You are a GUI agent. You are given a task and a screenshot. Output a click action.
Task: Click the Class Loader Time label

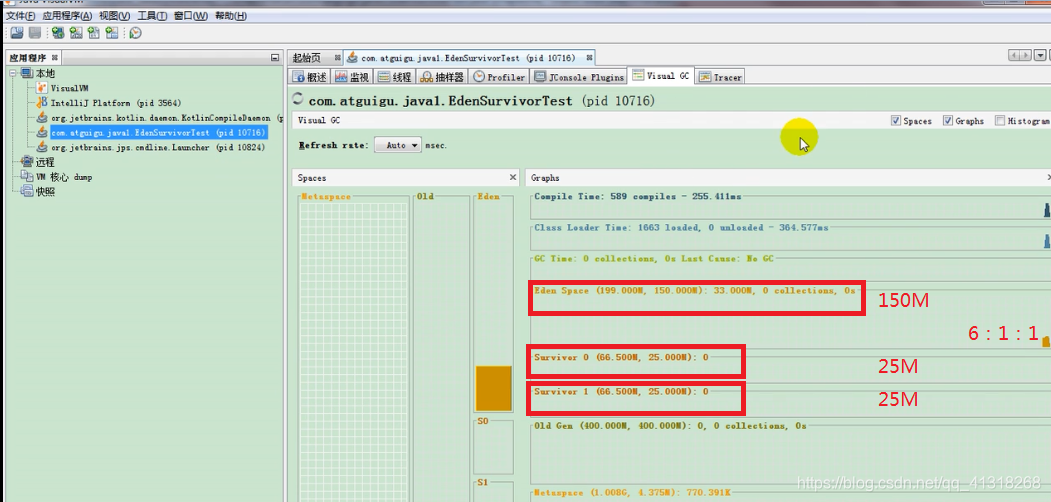tap(681, 227)
